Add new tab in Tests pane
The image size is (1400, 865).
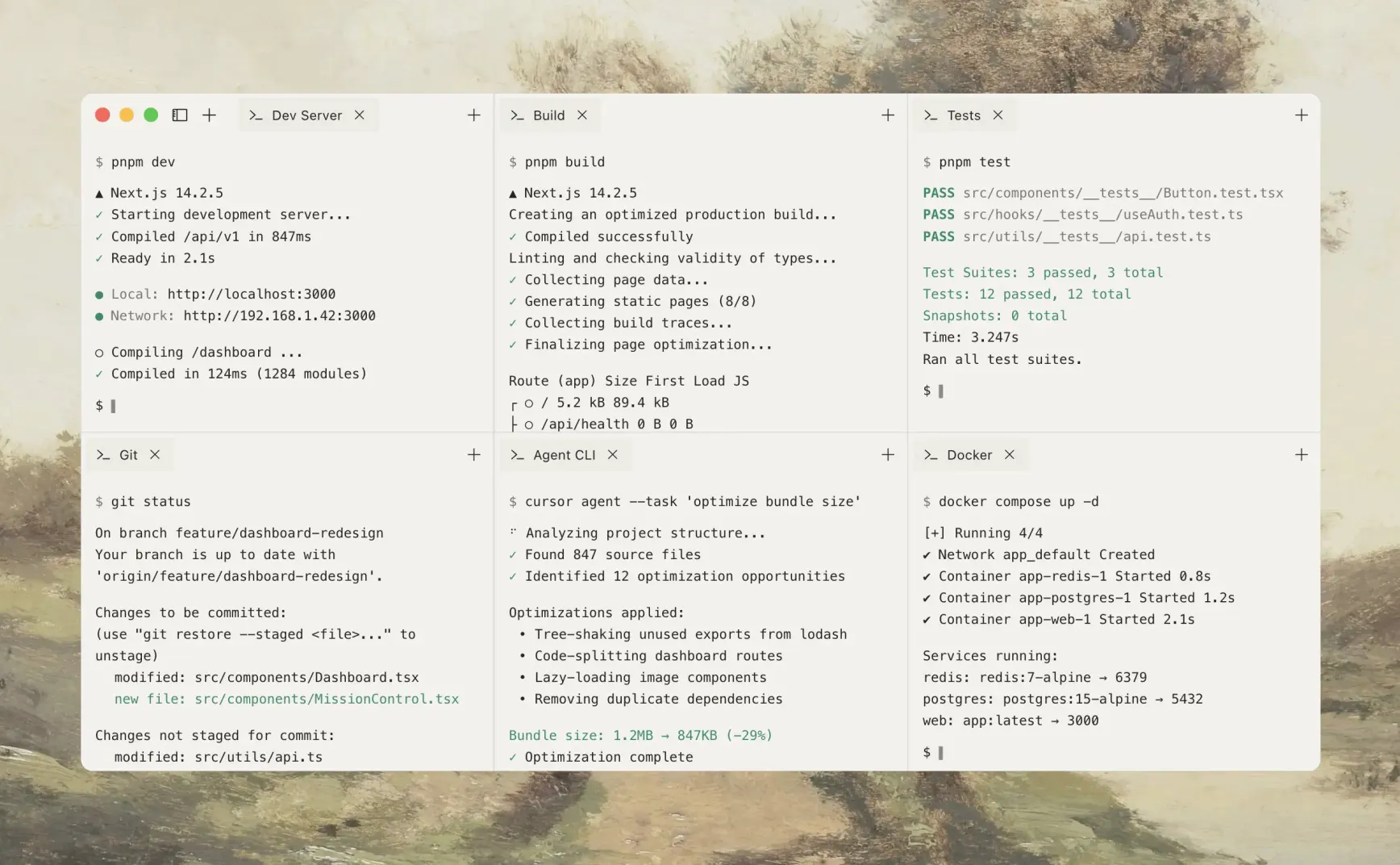(x=1301, y=115)
